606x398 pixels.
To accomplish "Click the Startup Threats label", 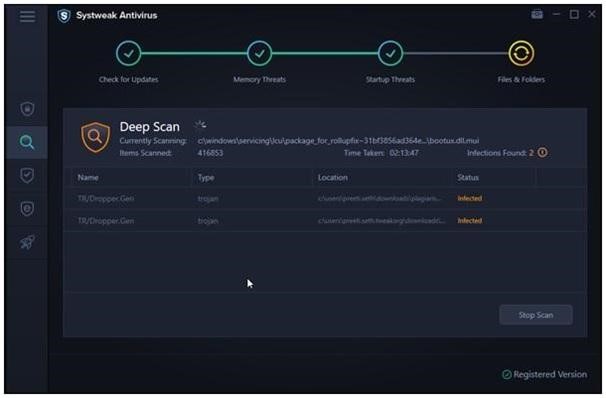I will [390, 80].
